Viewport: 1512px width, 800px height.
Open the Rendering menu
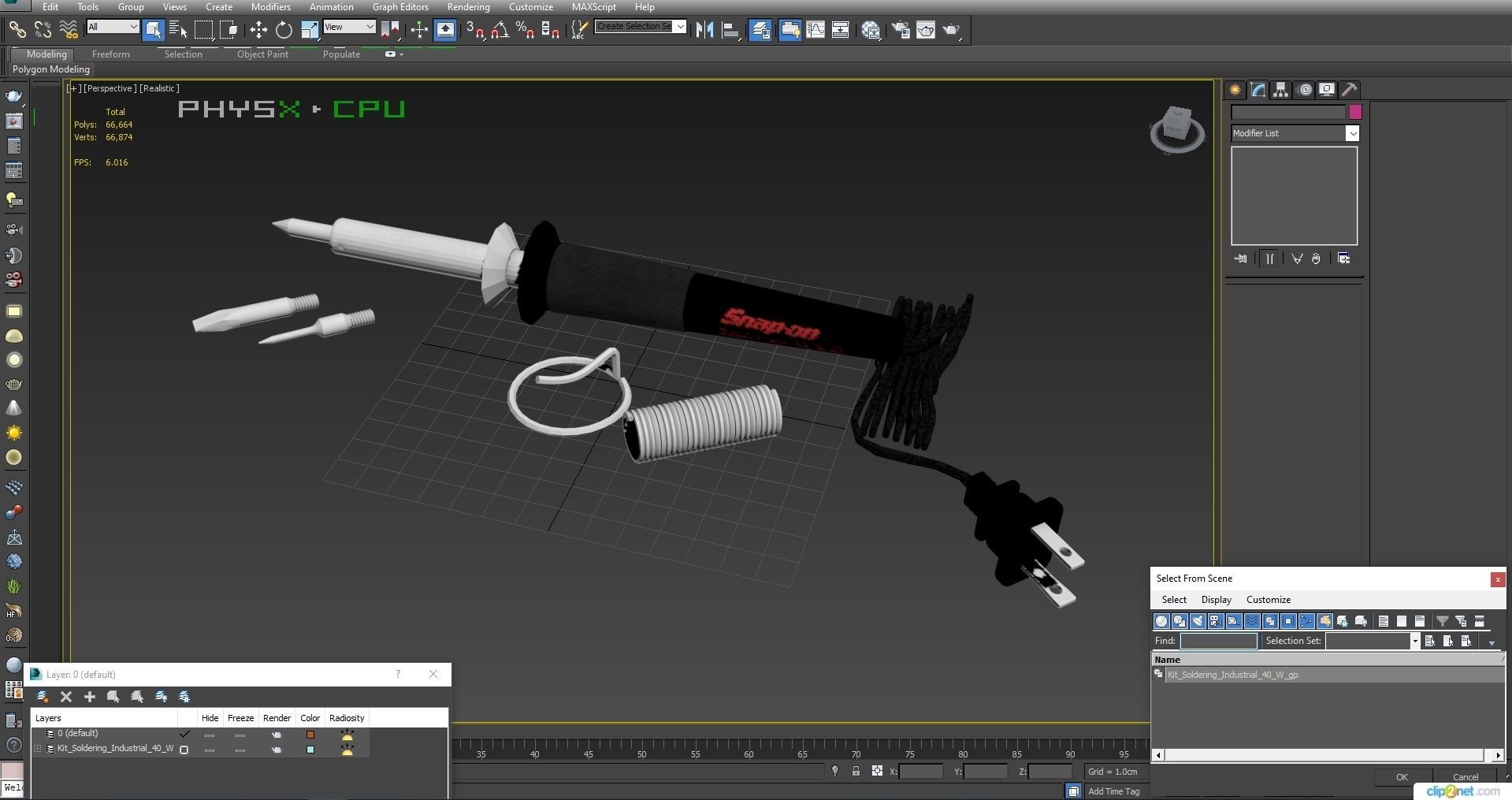(468, 6)
